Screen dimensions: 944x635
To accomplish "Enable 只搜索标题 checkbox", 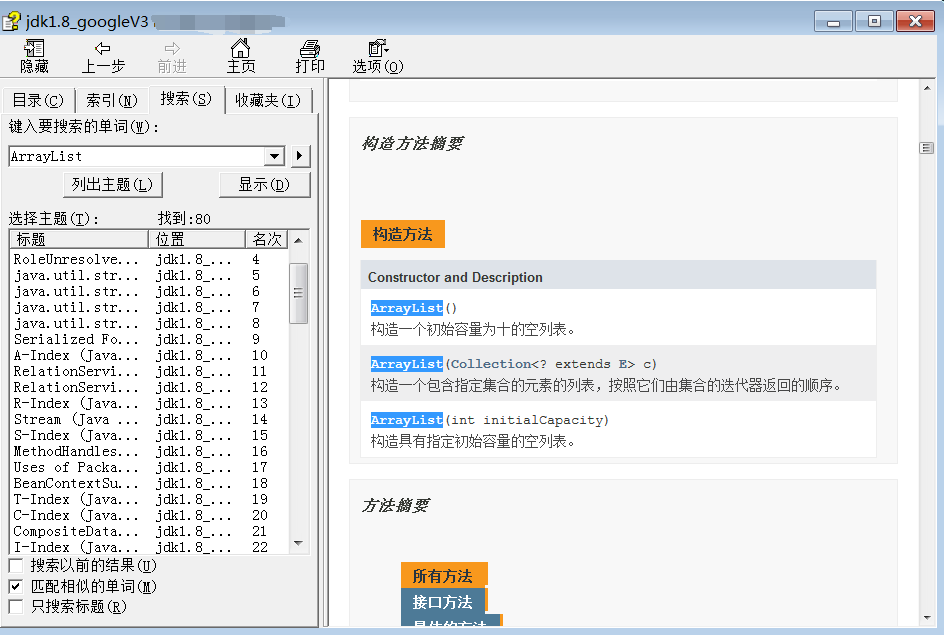I will (16, 606).
